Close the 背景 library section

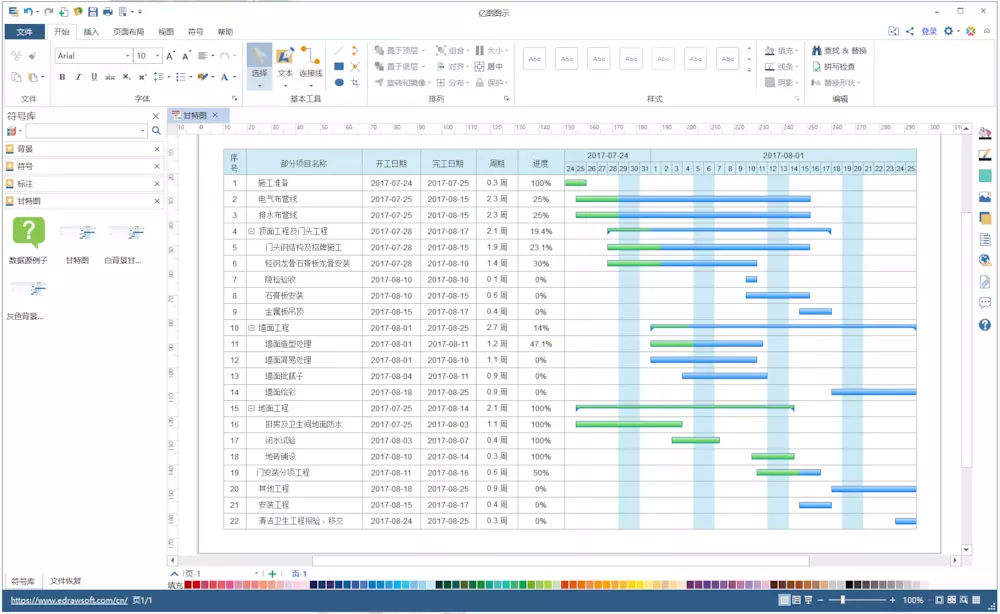157,149
